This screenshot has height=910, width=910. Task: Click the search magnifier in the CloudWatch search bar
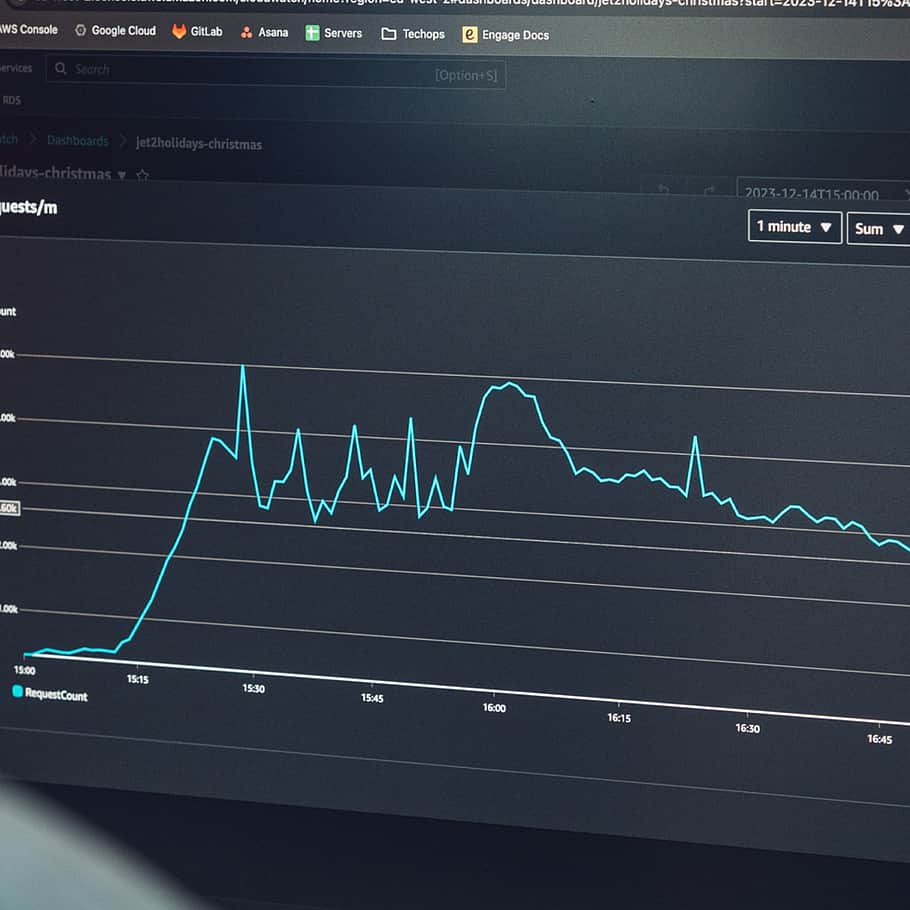click(x=60, y=68)
